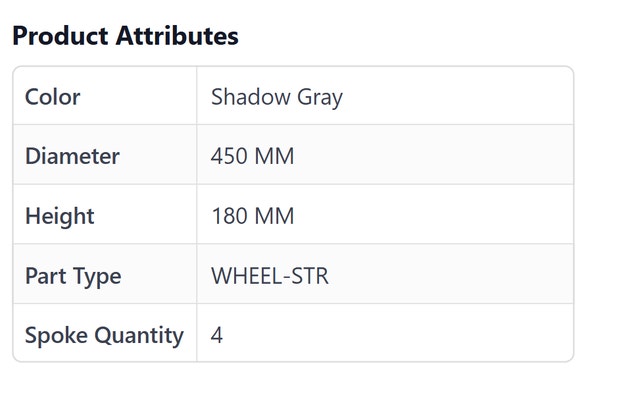
Task: Select the Spoke Quantity label cell
Action: pyautogui.click(x=105, y=333)
